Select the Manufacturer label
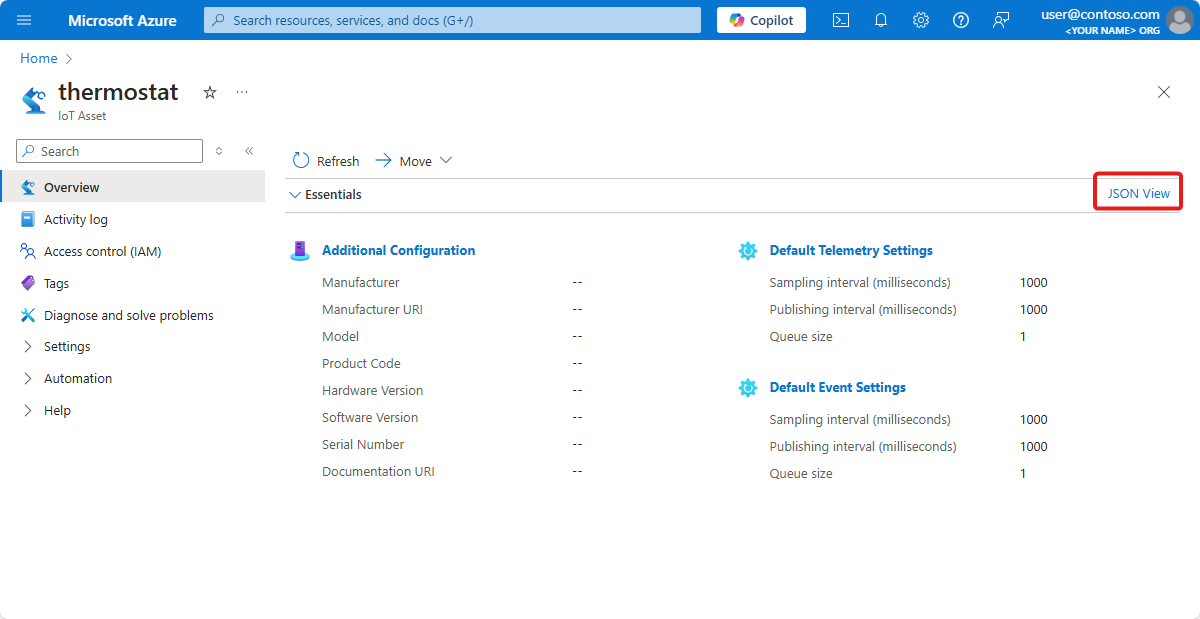The height and width of the screenshot is (619, 1200). click(x=361, y=283)
